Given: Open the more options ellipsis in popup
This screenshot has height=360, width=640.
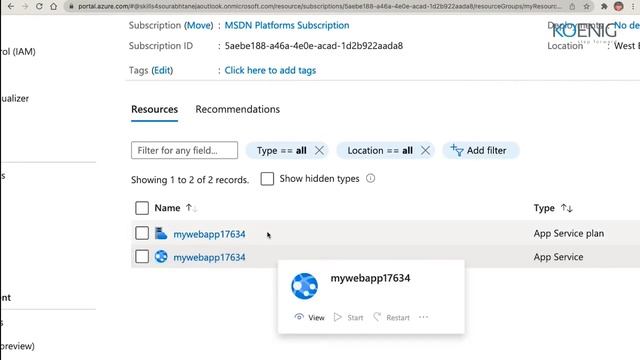Looking at the screenshot, I should (423, 317).
